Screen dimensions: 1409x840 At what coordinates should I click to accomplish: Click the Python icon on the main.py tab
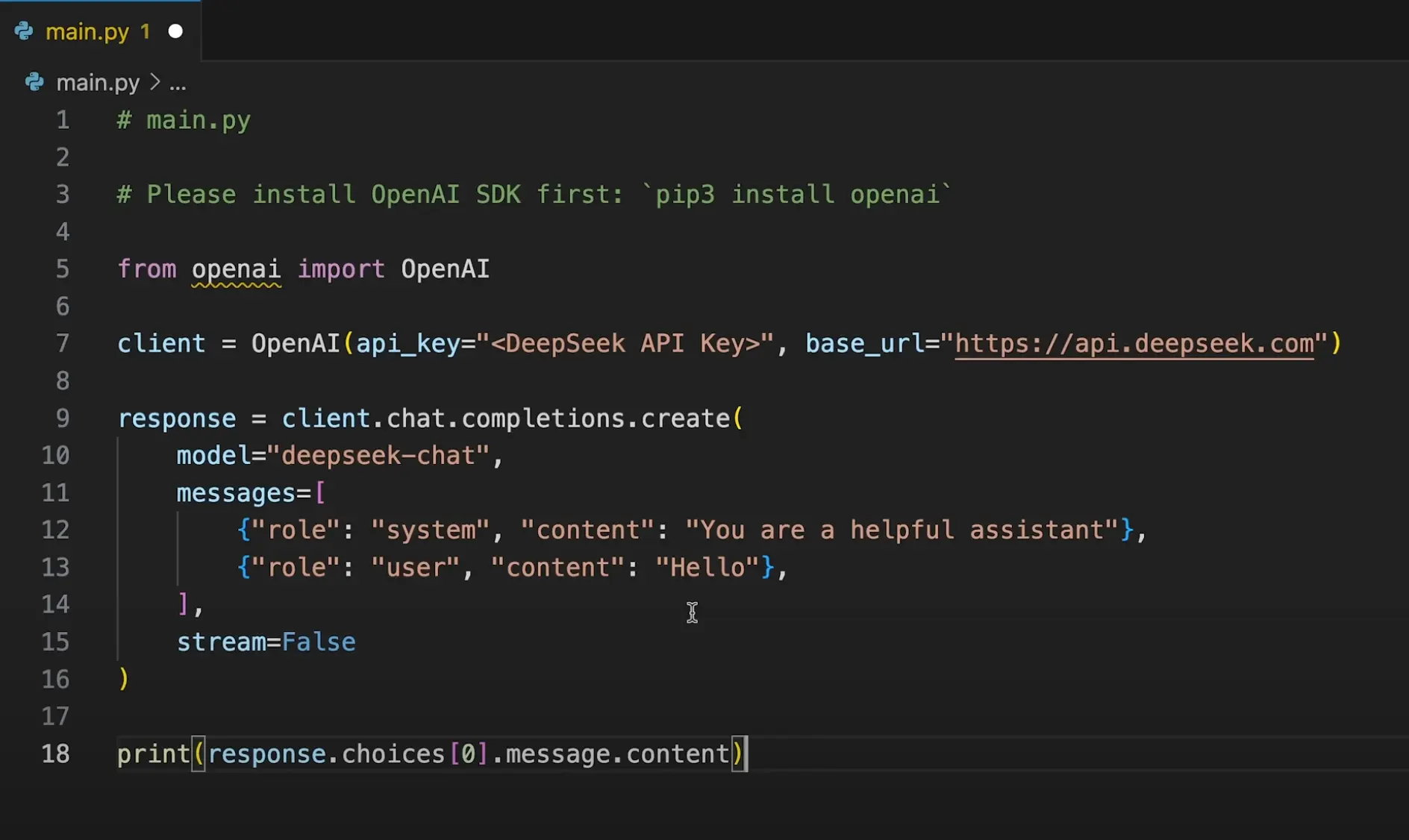[24, 31]
